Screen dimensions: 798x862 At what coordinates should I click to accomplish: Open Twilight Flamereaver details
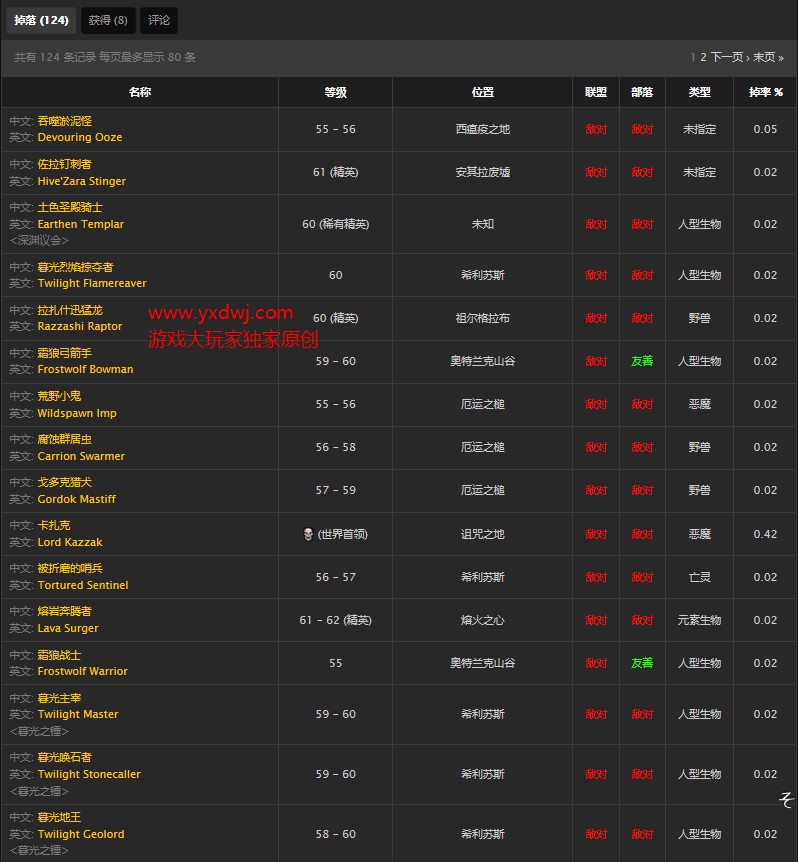pos(92,284)
